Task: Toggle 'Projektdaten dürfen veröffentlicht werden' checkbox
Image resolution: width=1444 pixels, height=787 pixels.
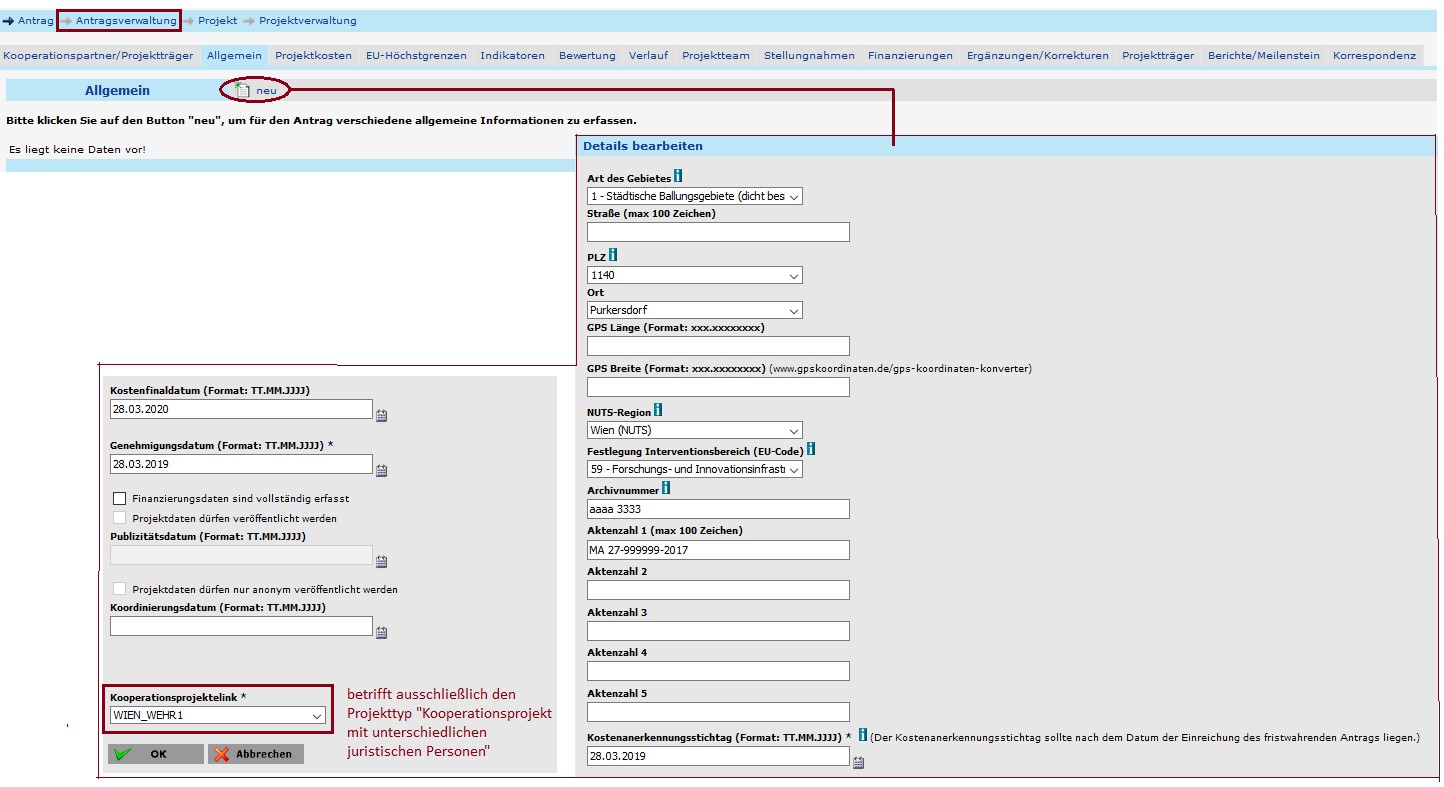Action: [x=120, y=518]
